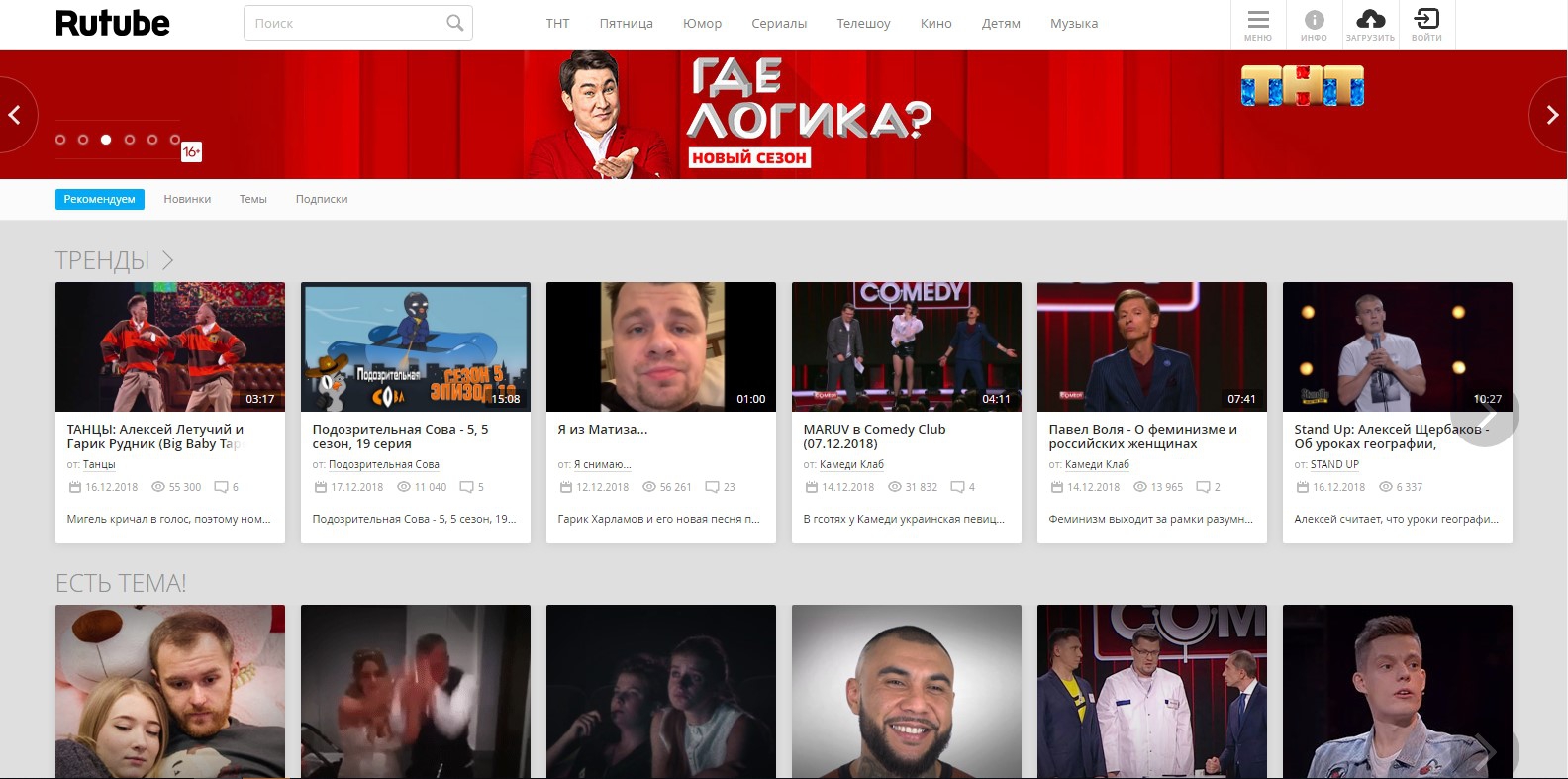Open title MARUV в Comedy Club
The width and height of the screenshot is (1568, 779).
coord(874,437)
